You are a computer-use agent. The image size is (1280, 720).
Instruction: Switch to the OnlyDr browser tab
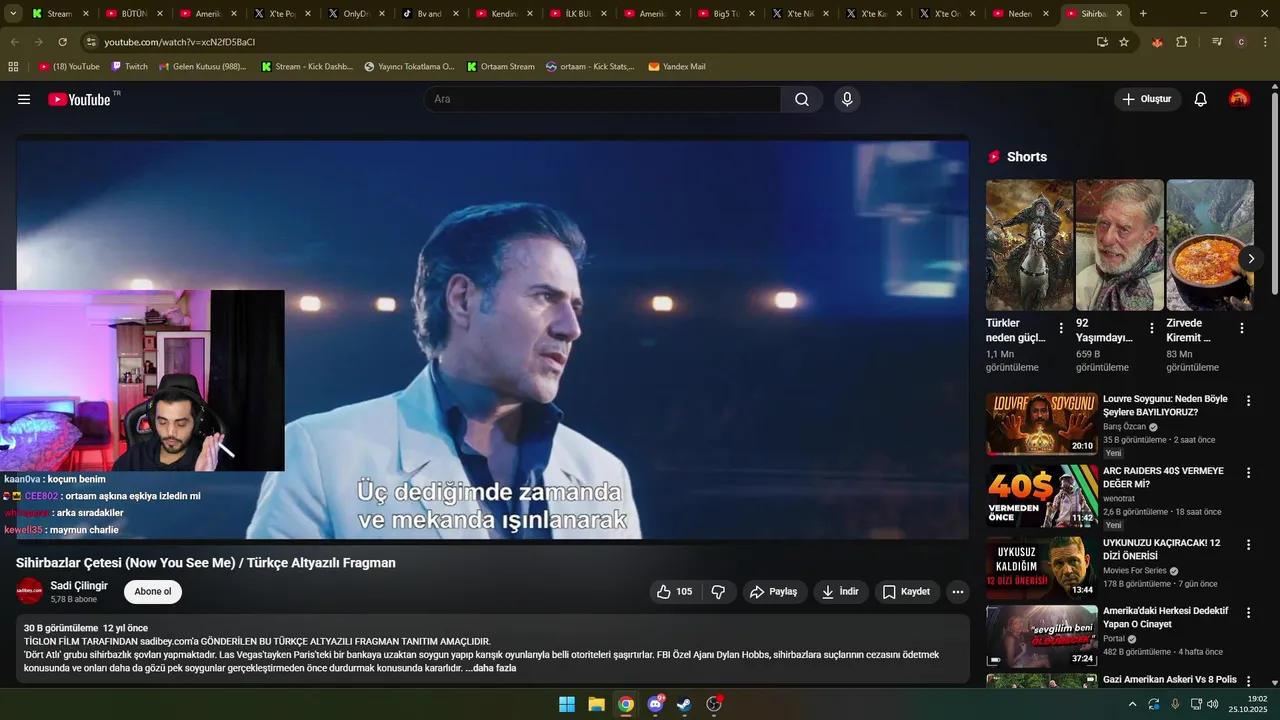click(356, 14)
